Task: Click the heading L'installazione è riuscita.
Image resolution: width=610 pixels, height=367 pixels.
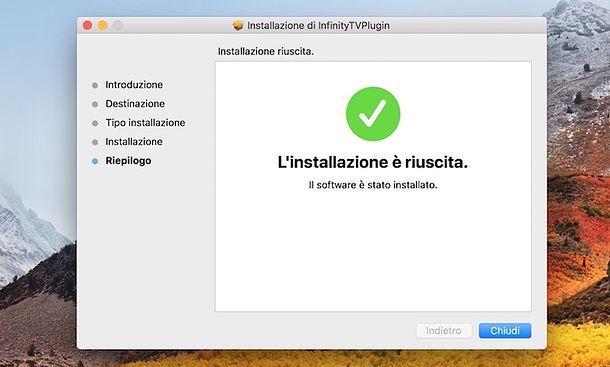Action: click(373, 162)
